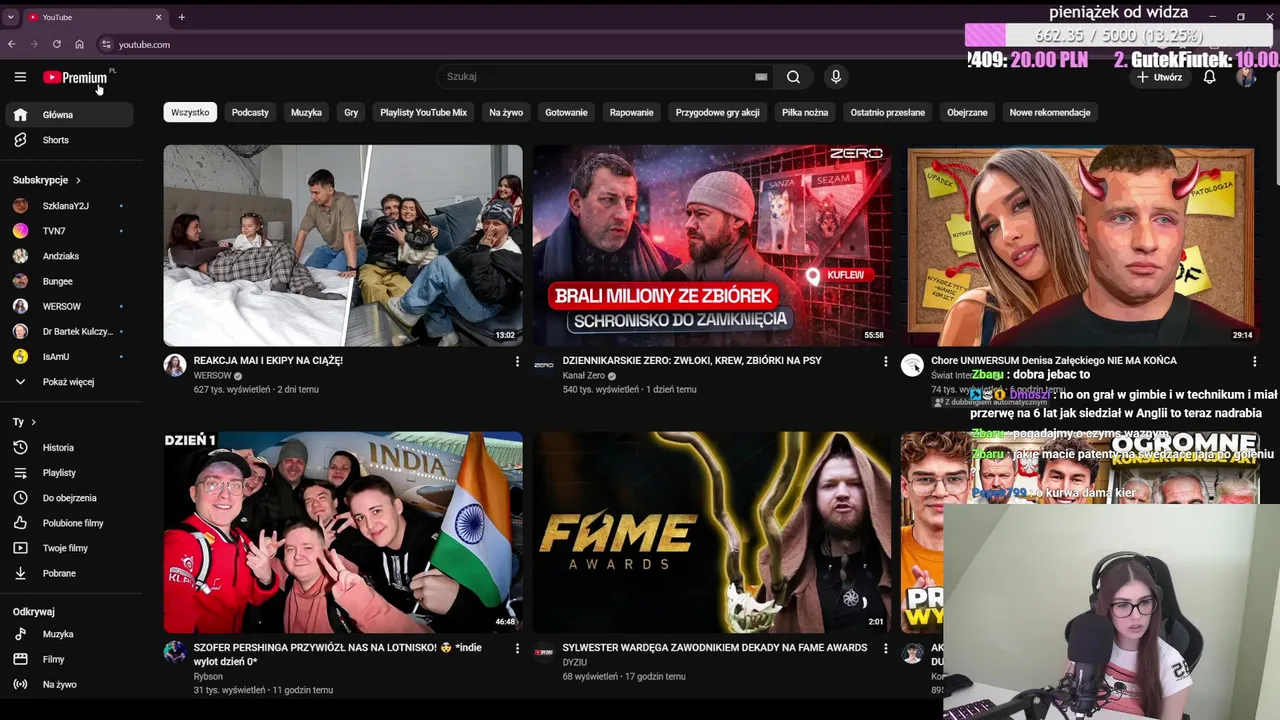Open options menu for Sylwester Wardęga video
The height and width of the screenshot is (720, 1280).
885,648
